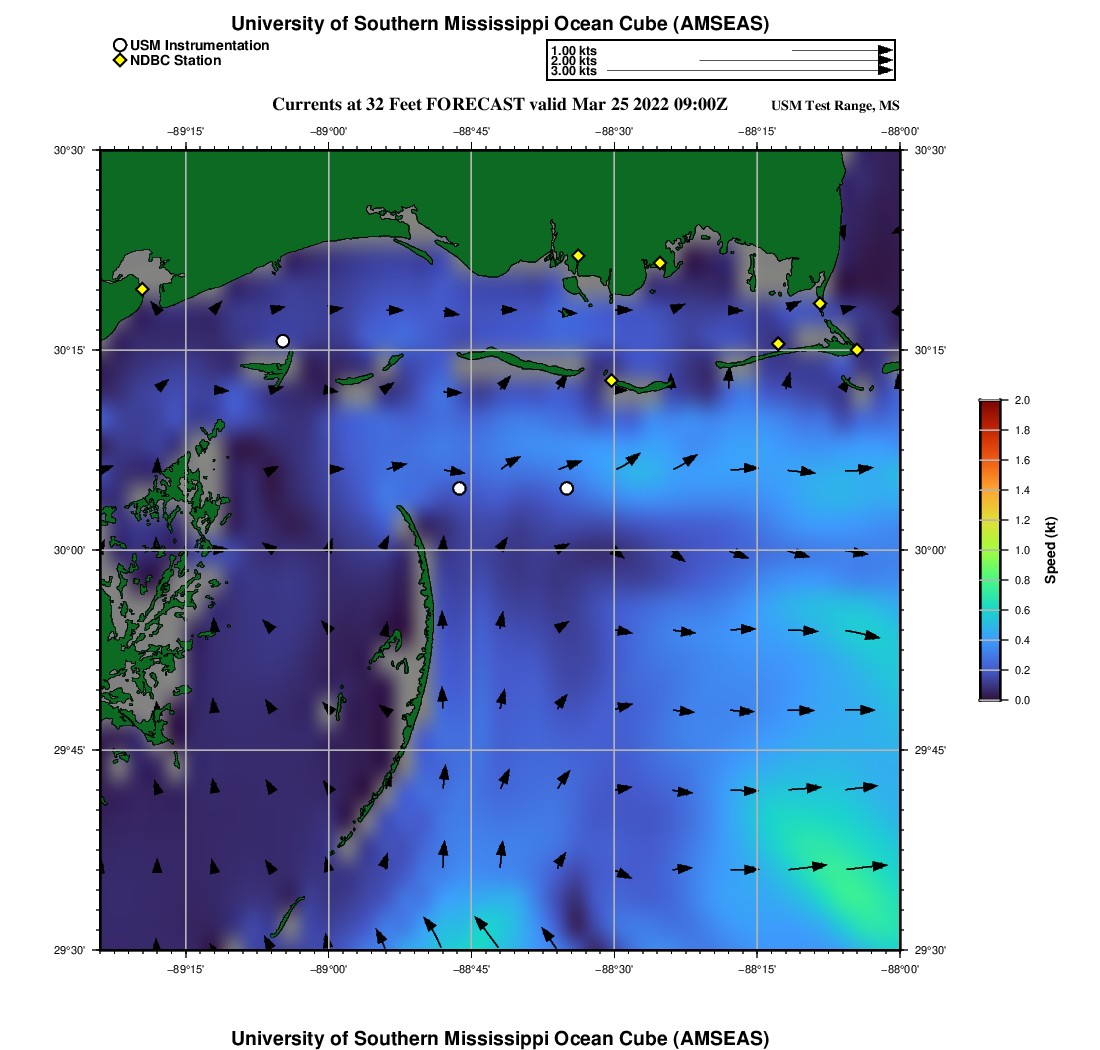1100x1050 pixels.
Task: Select the western of the two central USM circles
Action: pyautogui.click(x=459, y=488)
